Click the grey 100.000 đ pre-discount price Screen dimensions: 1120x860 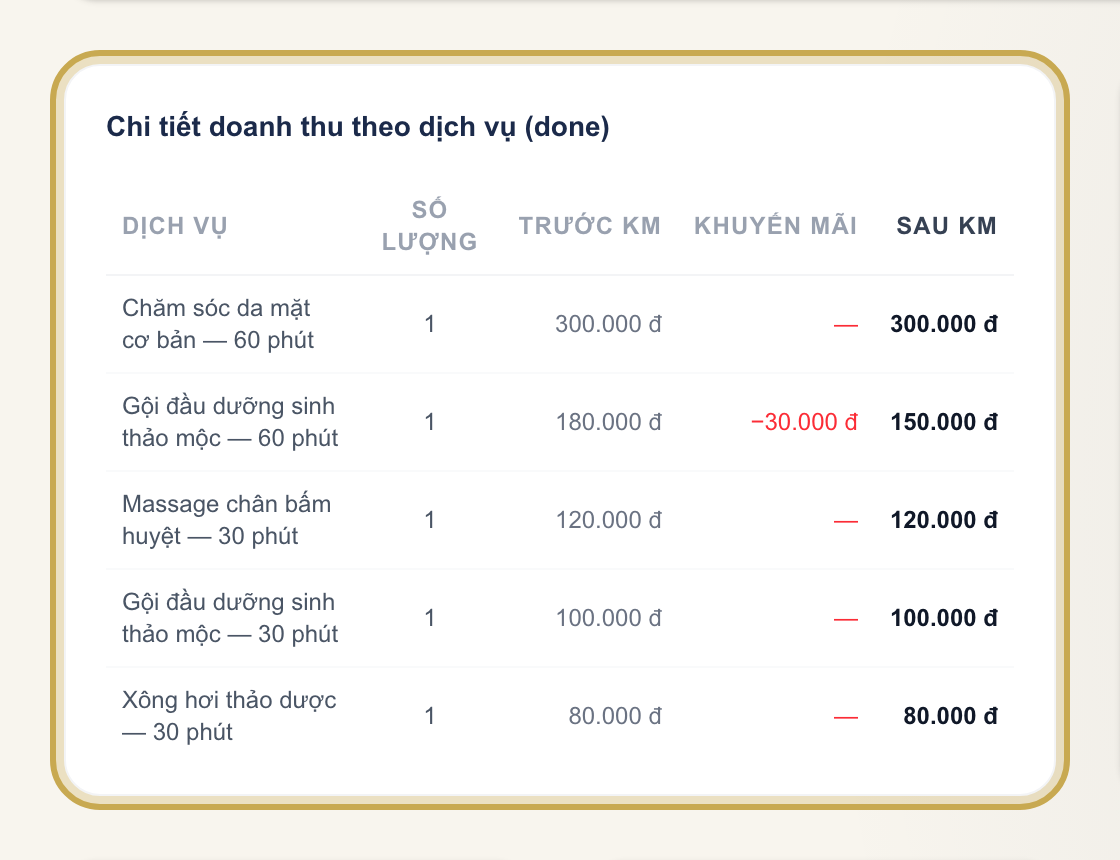pyautogui.click(x=609, y=618)
